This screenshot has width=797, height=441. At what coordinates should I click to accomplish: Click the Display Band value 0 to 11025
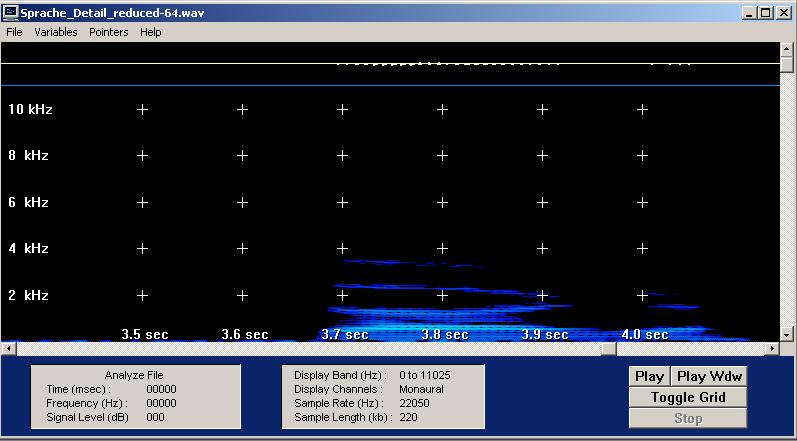(425, 375)
